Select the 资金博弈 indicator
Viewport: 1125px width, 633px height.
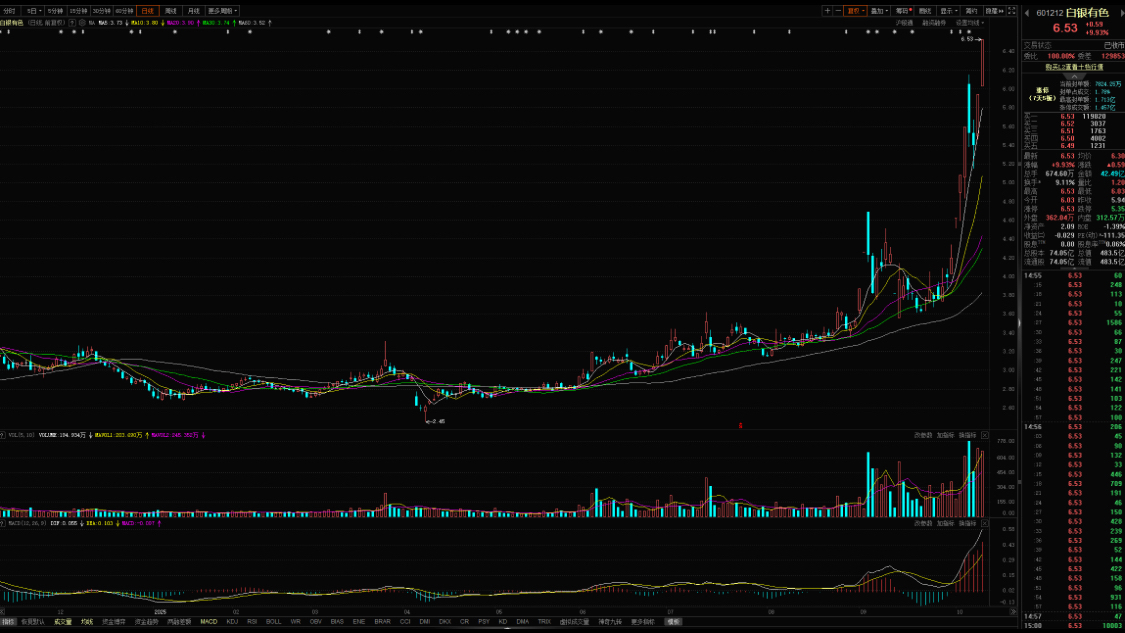click(x=113, y=622)
